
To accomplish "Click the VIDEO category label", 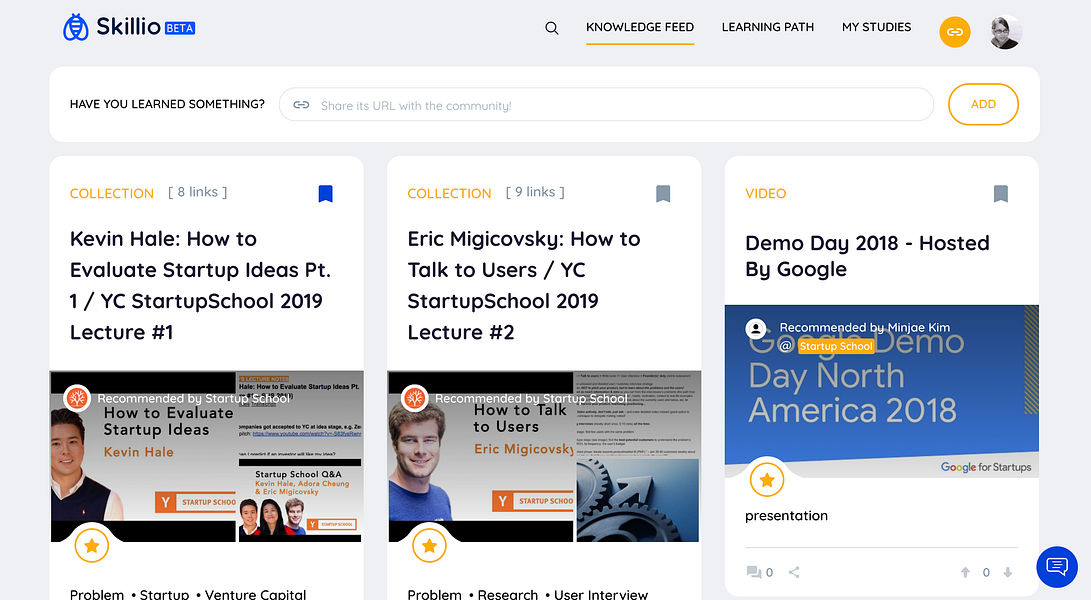I will 765,194.
